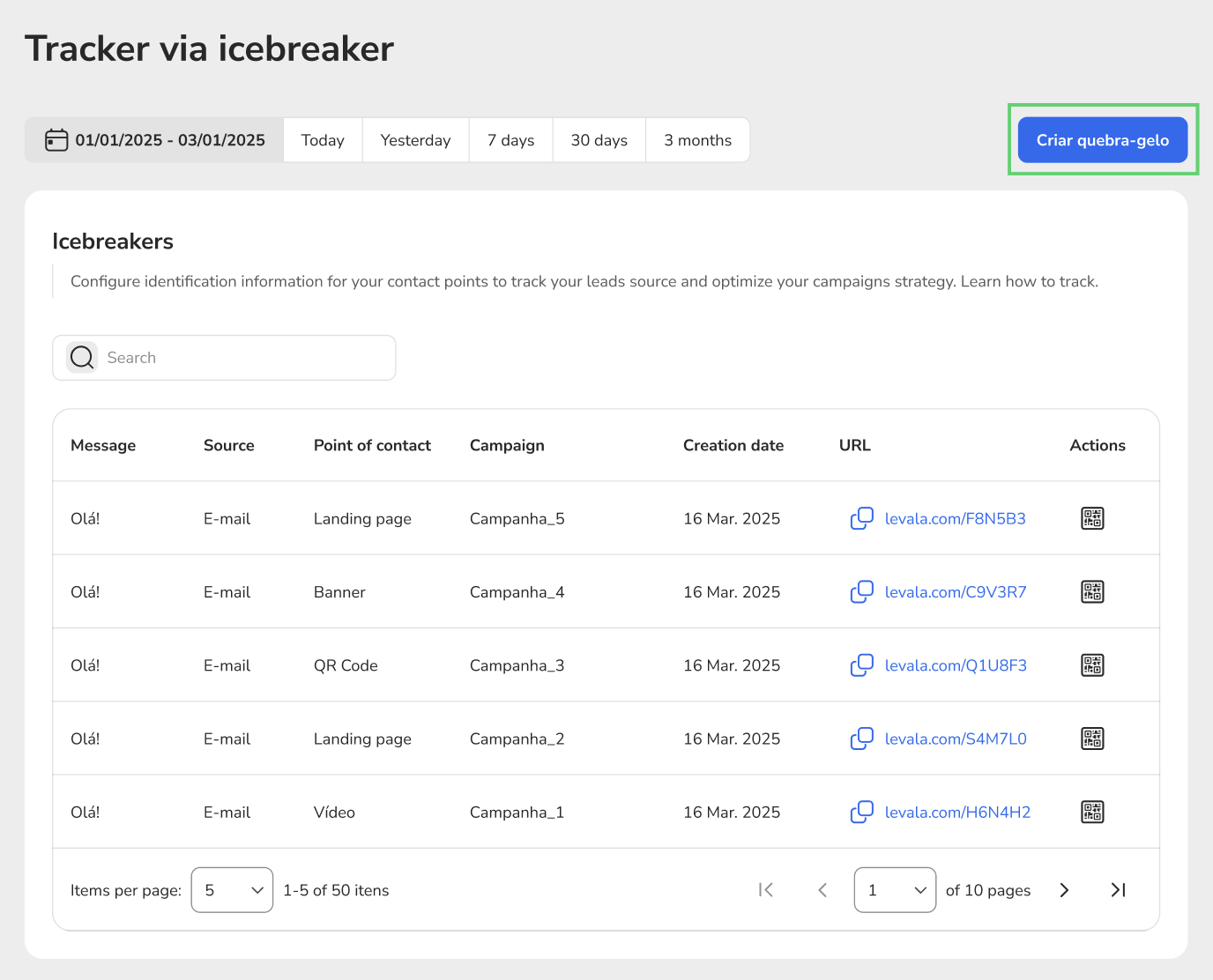
Task: Jump to the last page
Action: (x=1118, y=890)
